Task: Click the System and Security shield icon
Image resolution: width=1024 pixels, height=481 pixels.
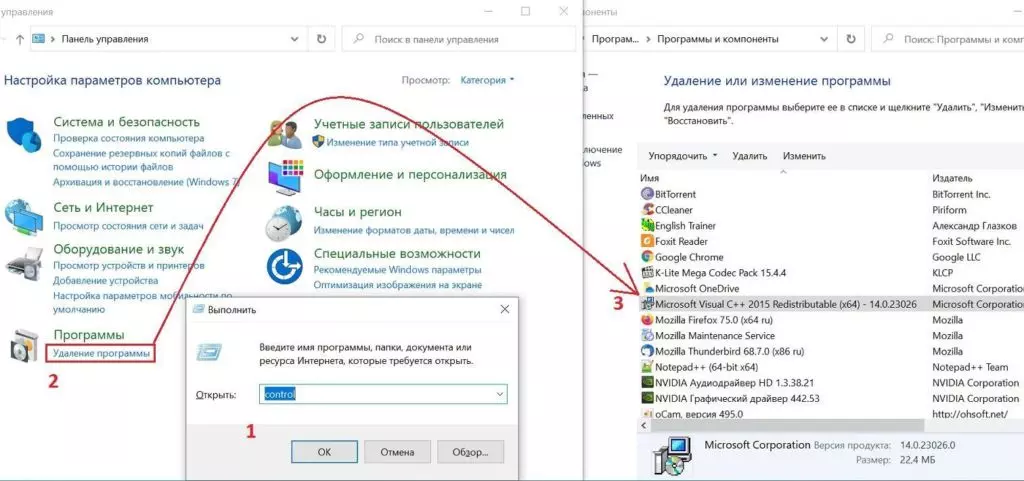Action: 24,135
